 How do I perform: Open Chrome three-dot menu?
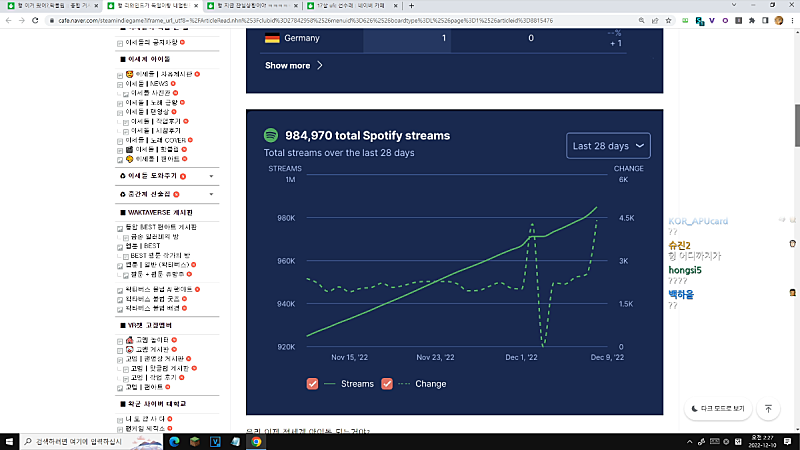point(792,20)
